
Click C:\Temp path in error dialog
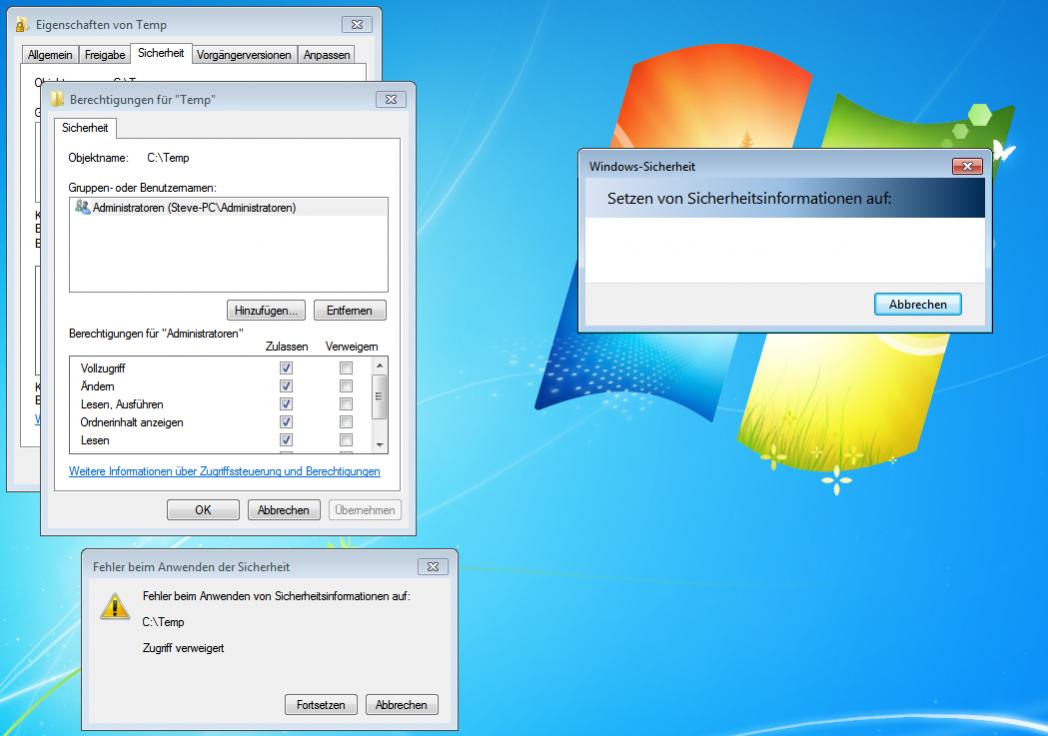click(x=163, y=622)
